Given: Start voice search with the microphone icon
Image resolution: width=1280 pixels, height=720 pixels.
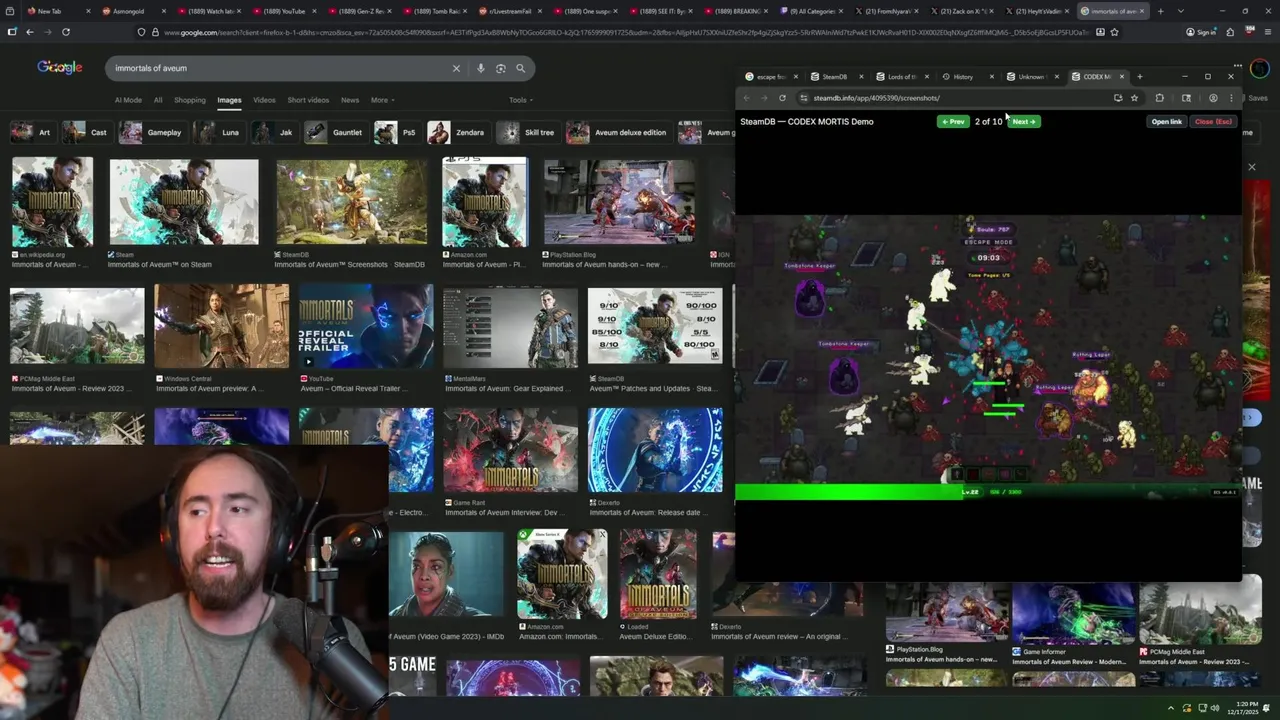Looking at the screenshot, I should click(481, 68).
